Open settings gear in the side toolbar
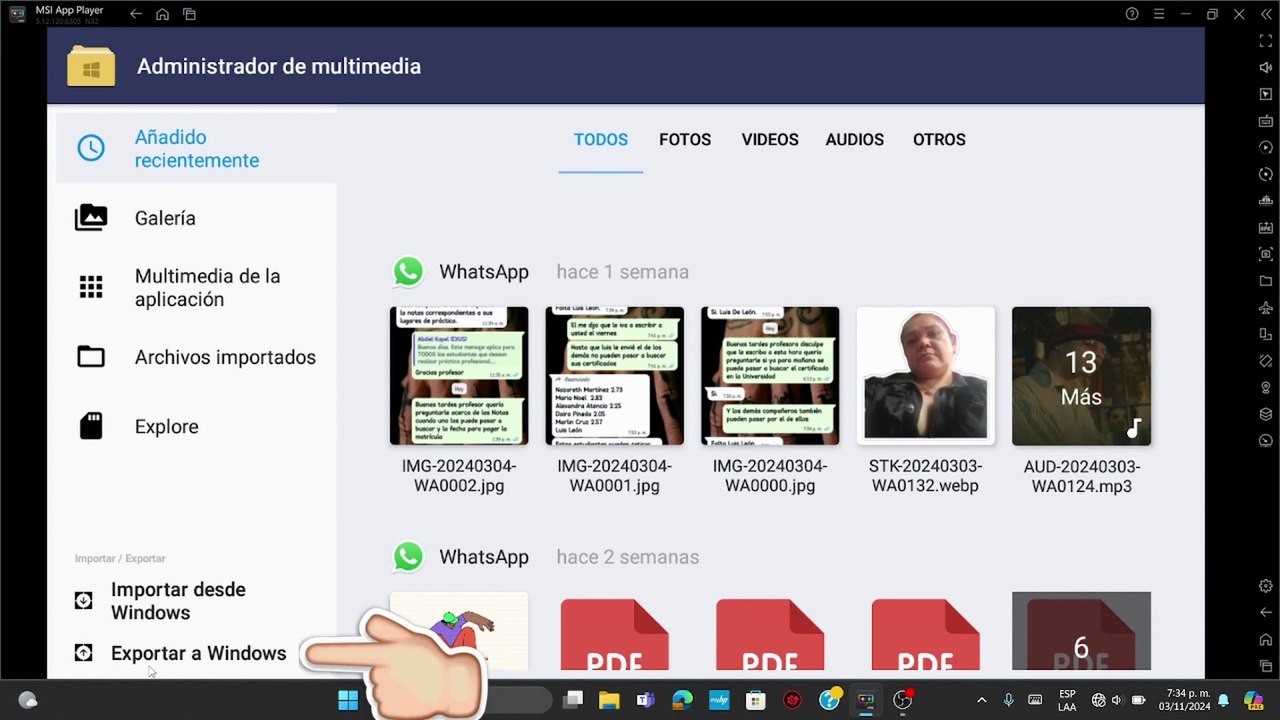Image resolution: width=1280 pixels, height=720 pixels. pyautogui.click(x=1265, y=586)
